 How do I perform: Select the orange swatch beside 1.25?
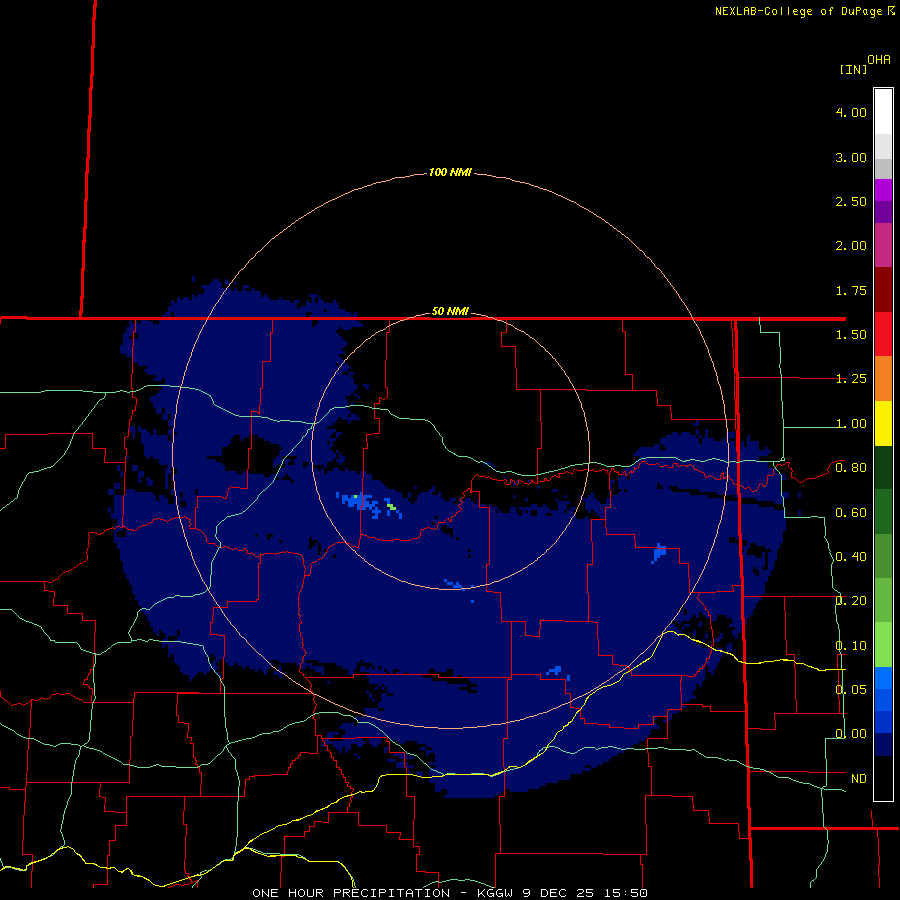[x=883, y=378]
